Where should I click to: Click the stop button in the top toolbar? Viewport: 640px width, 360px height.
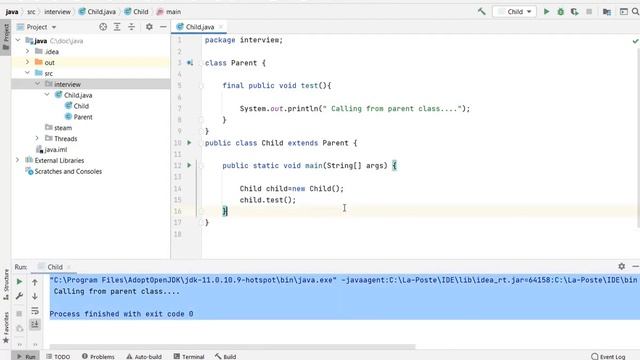pos(589,12)
